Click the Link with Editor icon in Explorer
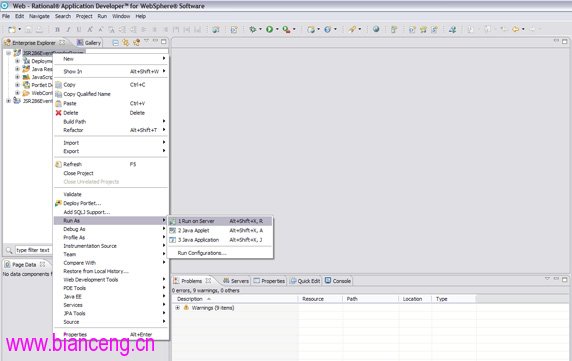 [x=125, y=43]
